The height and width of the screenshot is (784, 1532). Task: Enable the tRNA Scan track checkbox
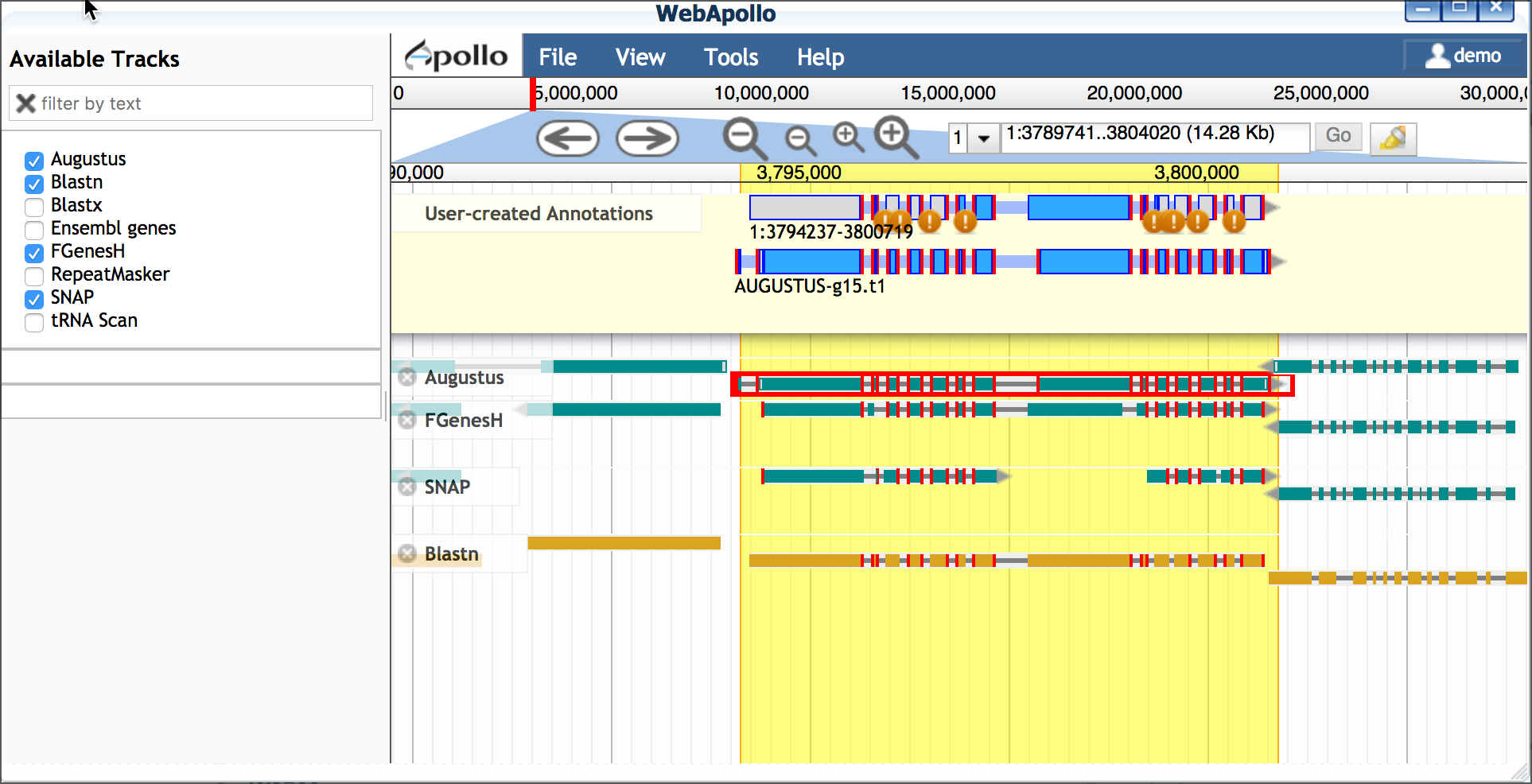click(x=34, y=322)
